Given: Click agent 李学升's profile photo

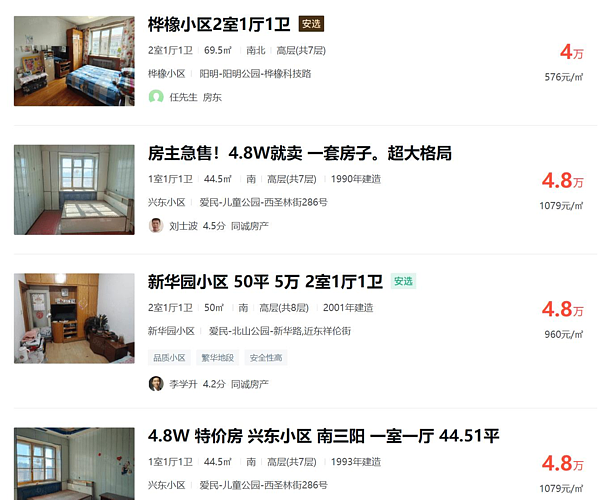Looking at the screenshot, I should pyautogui.click(x=156, y=384).
